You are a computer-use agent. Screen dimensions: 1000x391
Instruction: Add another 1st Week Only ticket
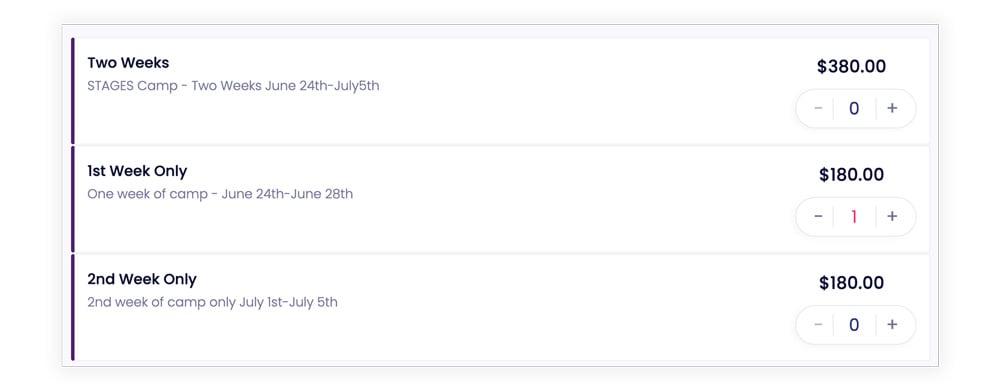[892, 217]
